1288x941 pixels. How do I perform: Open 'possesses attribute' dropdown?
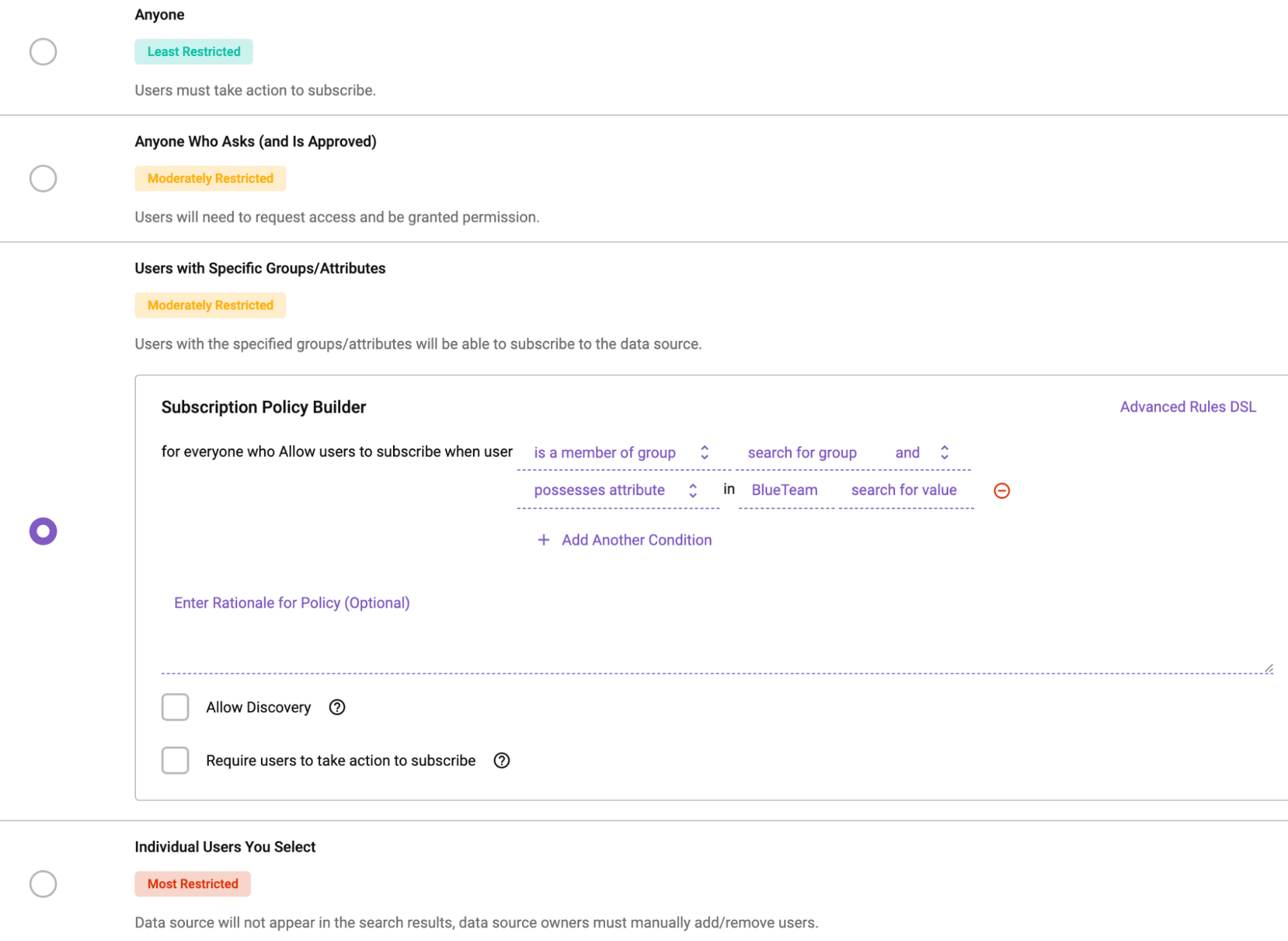tap(618, 490)
